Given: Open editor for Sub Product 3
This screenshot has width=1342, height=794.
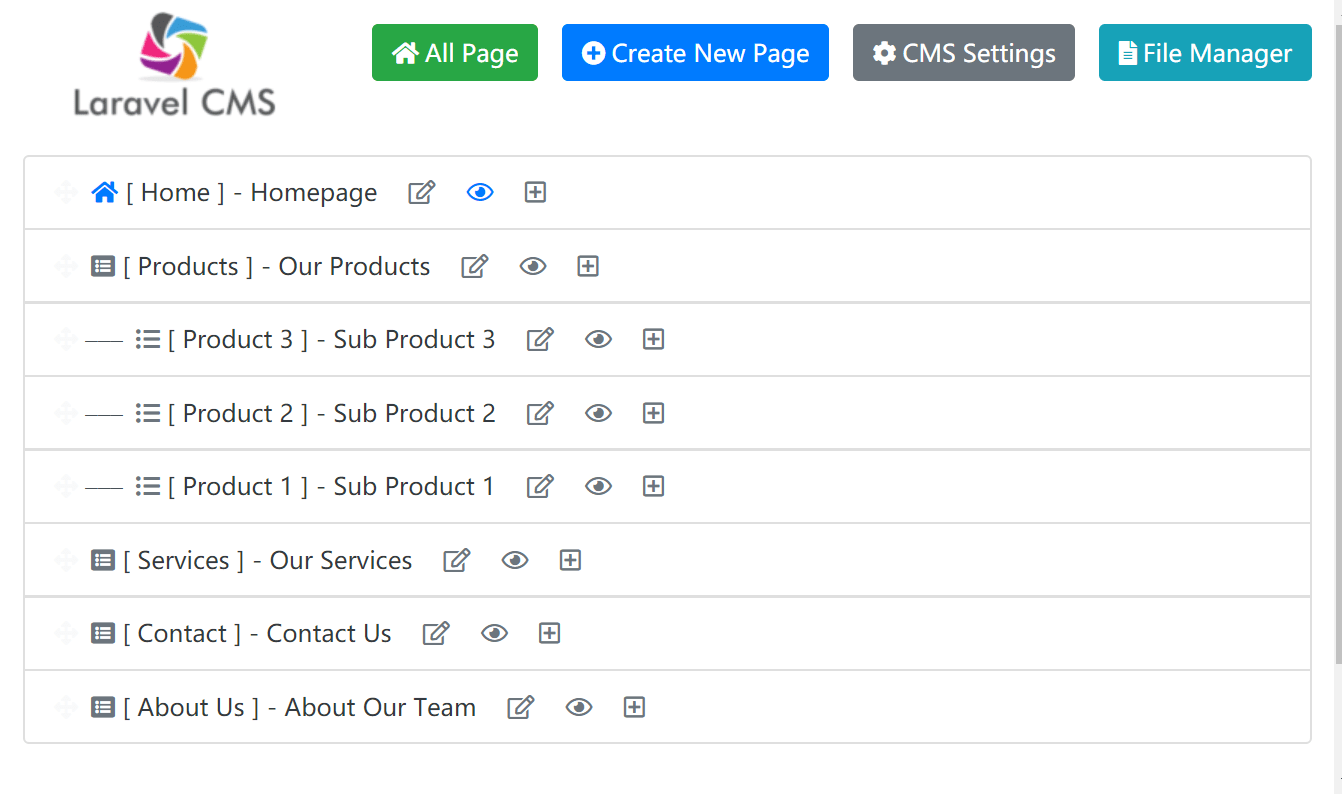Looking at the screenshot, I should tap(540, 340).
